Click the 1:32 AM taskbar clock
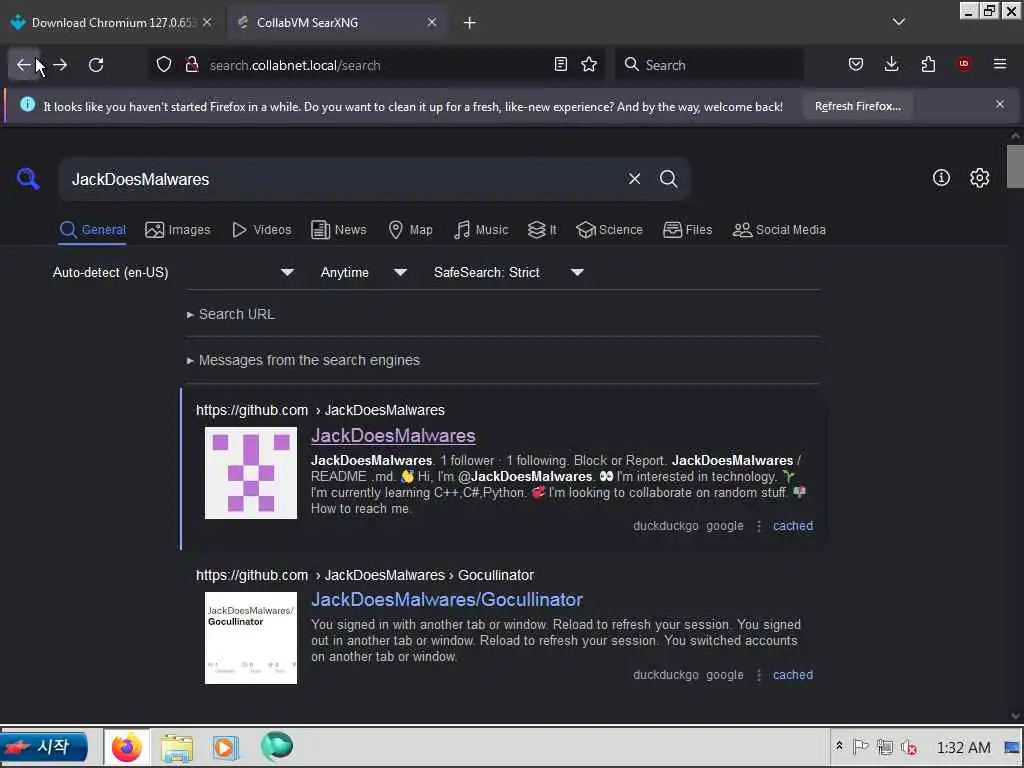1024x768 pixels. pyautogui.click(x=963, y=747)
